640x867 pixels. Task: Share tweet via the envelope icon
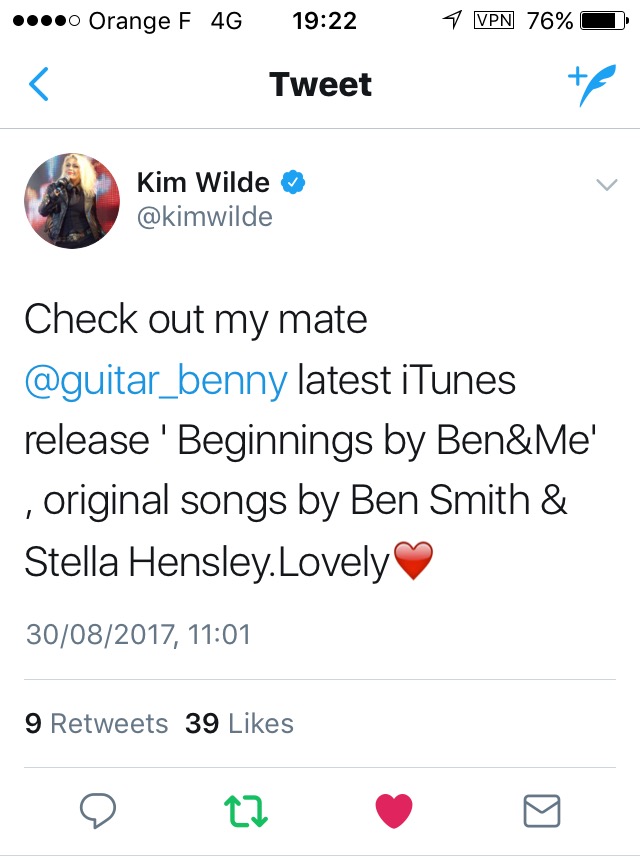point(542,809)
